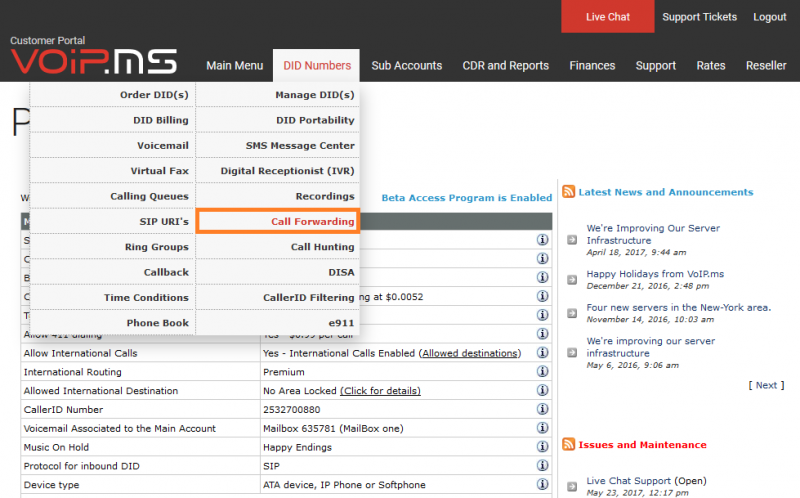Click info icon for Allow International Calls row
800x498 pixels.
(x=542, y=353)
